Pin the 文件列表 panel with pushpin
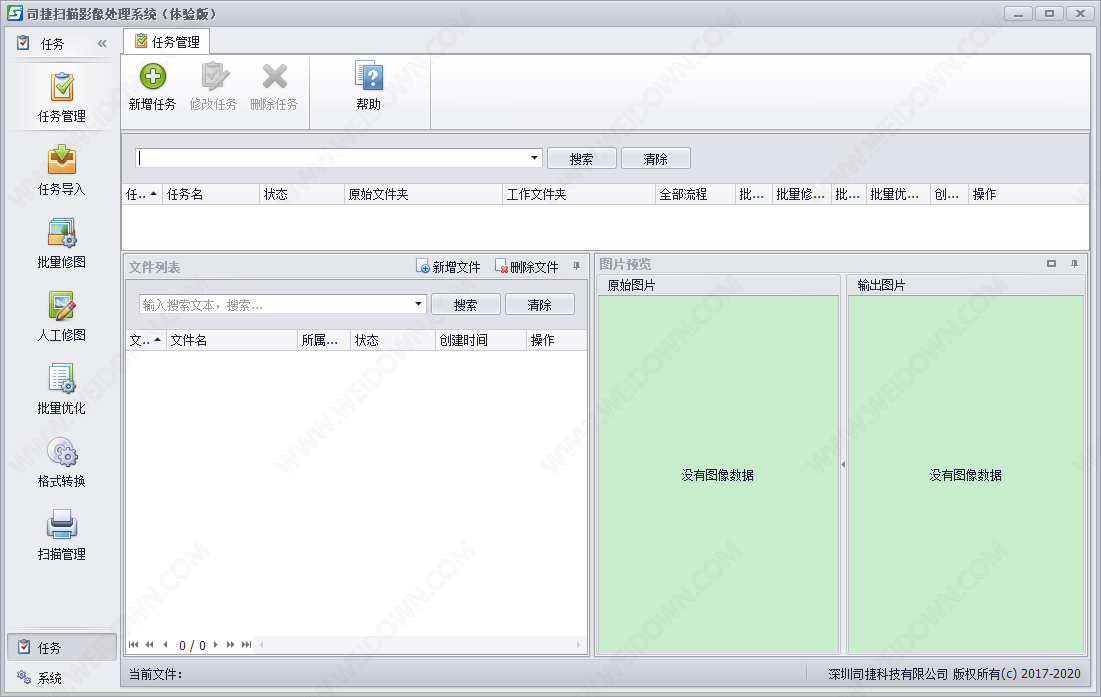The width and height of the screenshot is (1101, 697). (x=576, y=266)
